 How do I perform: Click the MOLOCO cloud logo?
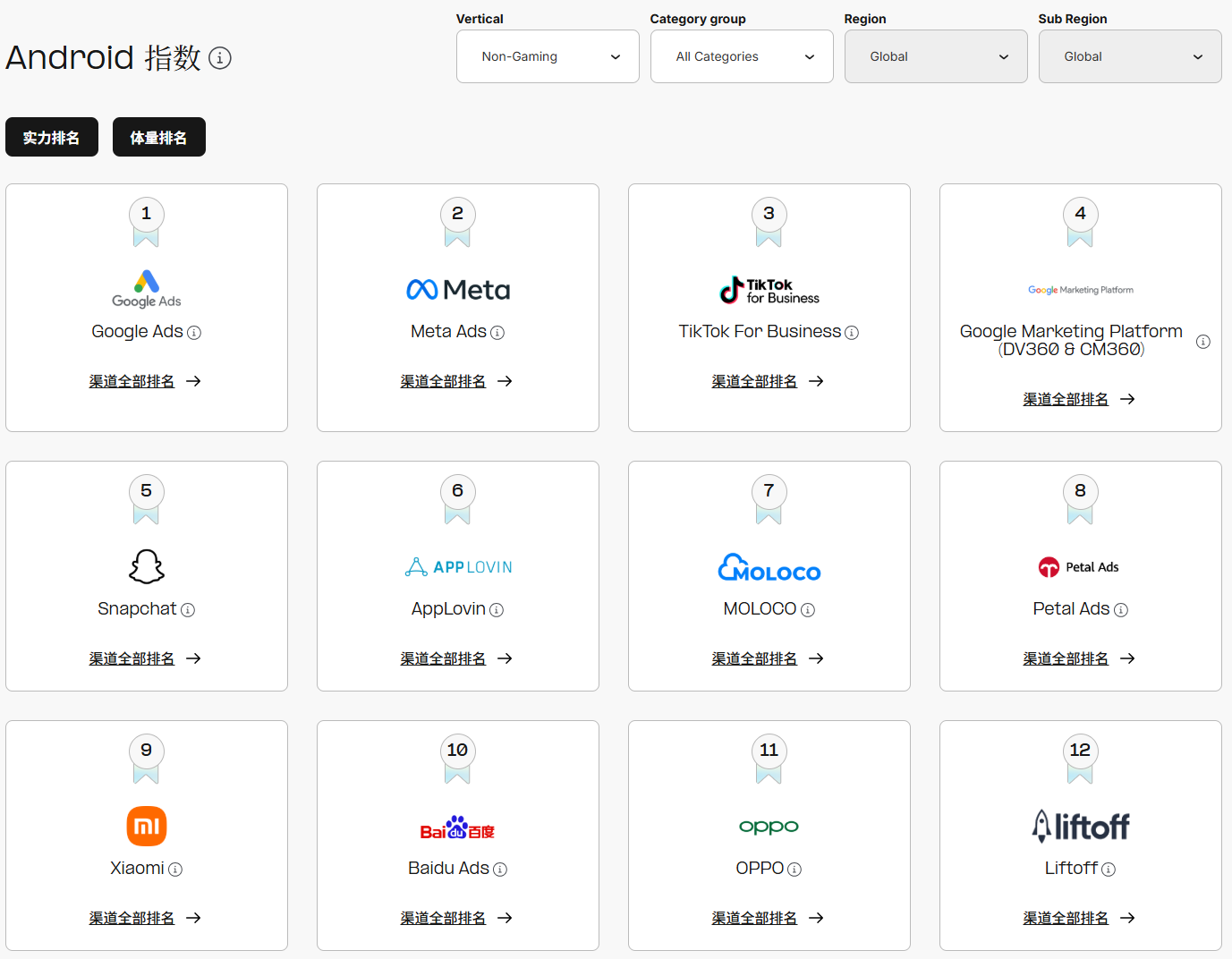[769, 566]
